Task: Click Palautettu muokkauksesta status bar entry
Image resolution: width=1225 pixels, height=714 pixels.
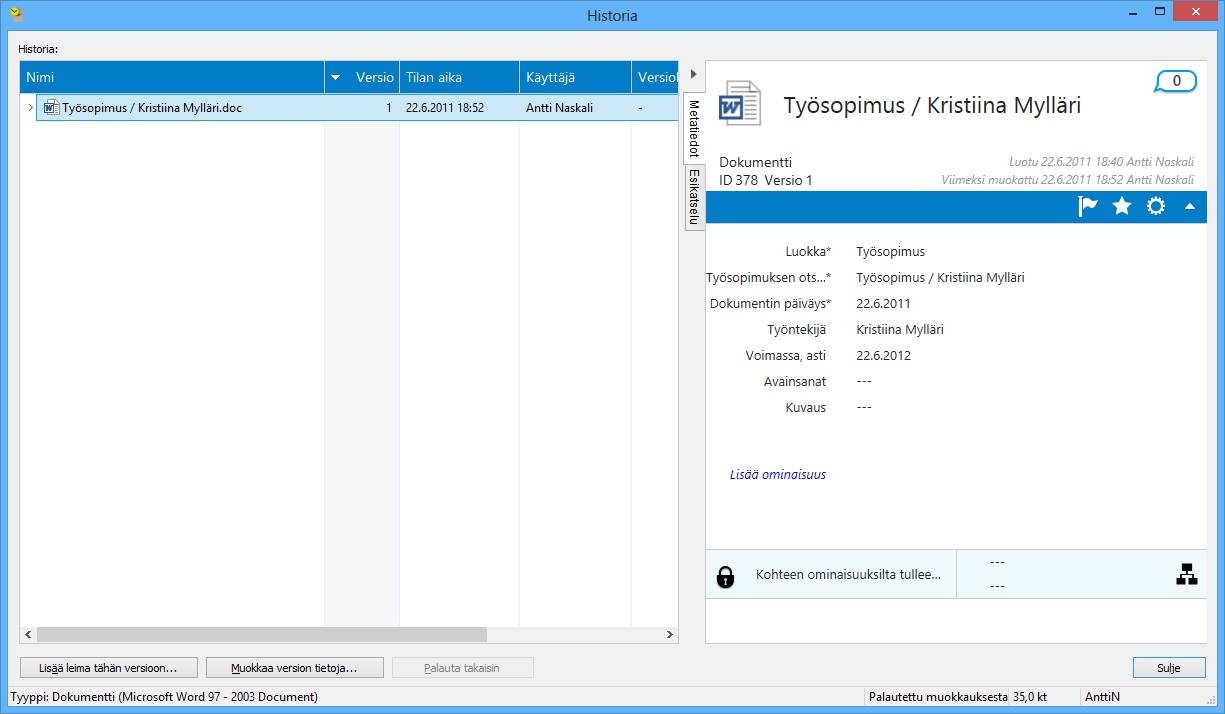Action: 938,696
